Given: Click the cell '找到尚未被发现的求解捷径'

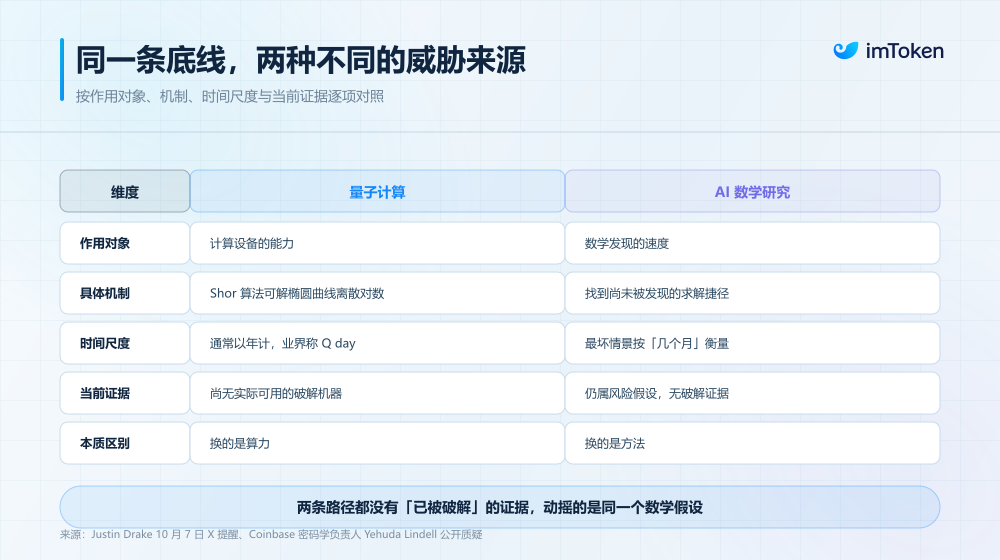Looking at the screenshot, I should tap(752, 293).
